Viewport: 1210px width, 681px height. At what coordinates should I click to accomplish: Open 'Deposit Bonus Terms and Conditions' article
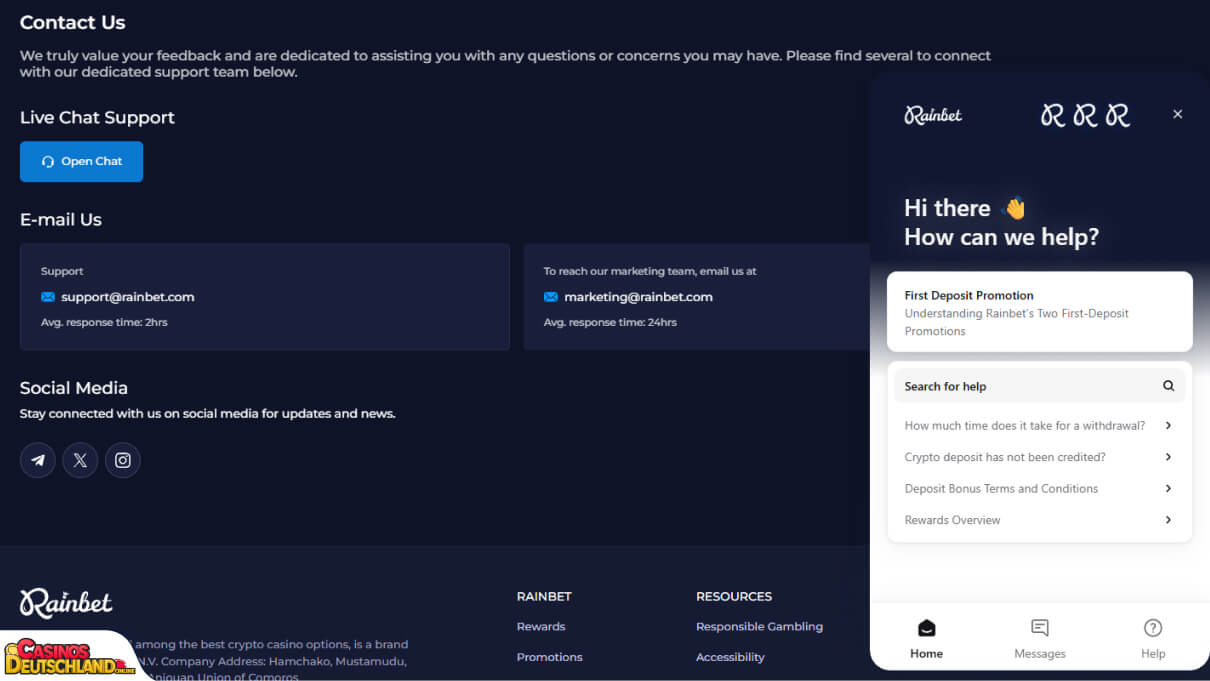point(1040,488)
